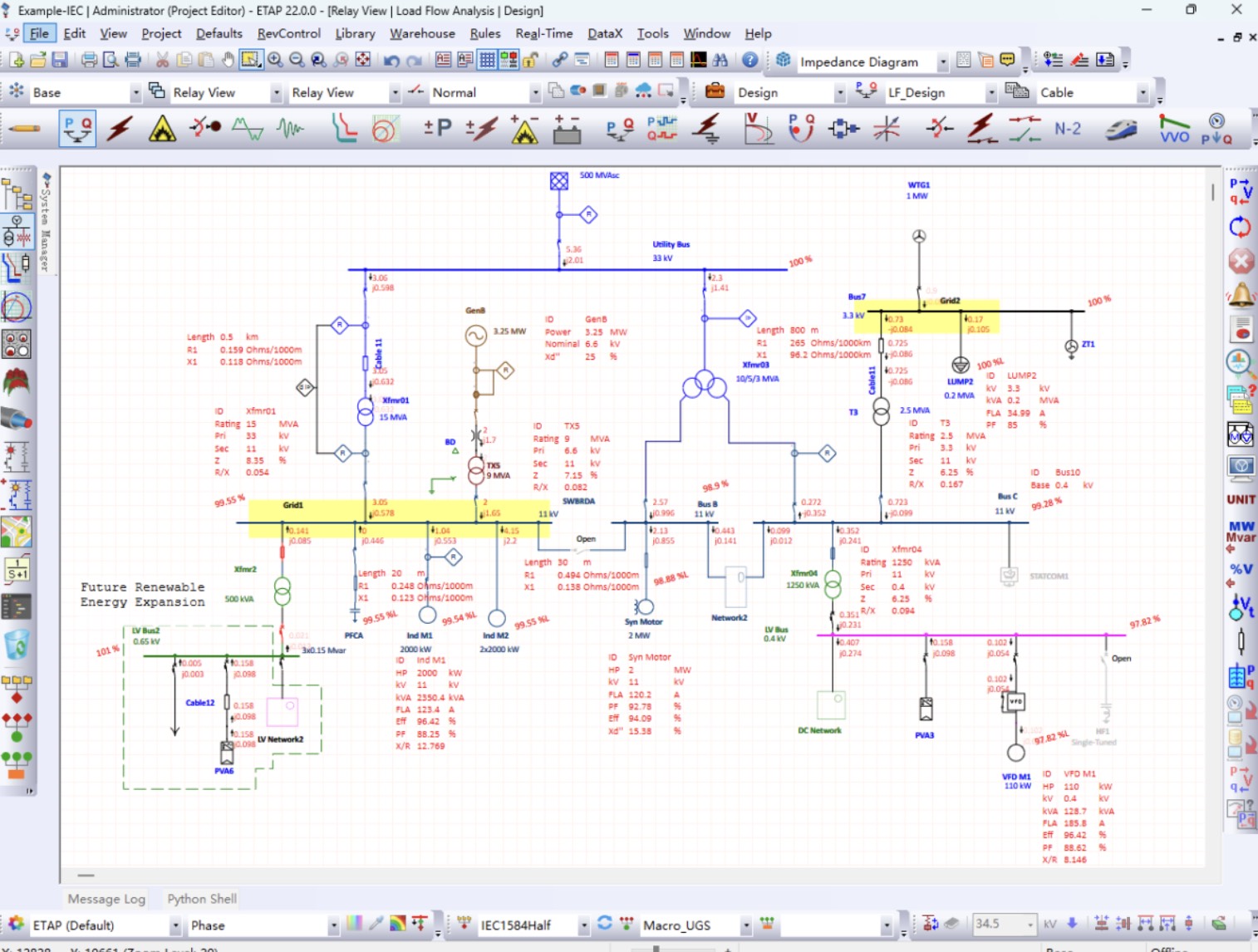Image resolution: width=1258 pixels, height=952 pixels.
Task: Toggle MW Mvar display units
Action: click(1241, 532)
